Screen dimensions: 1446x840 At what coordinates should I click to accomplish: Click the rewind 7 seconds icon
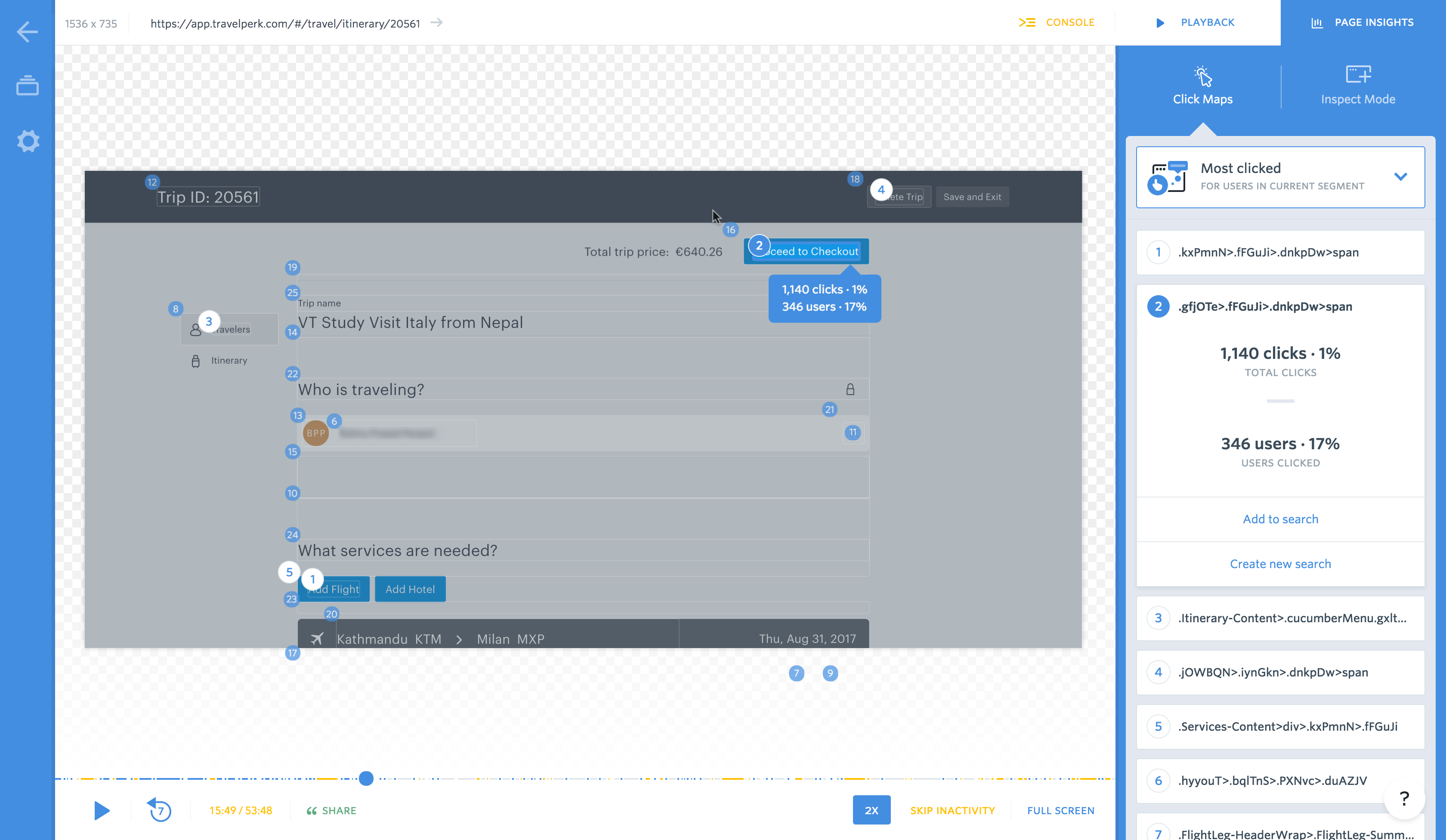[160, 810]
